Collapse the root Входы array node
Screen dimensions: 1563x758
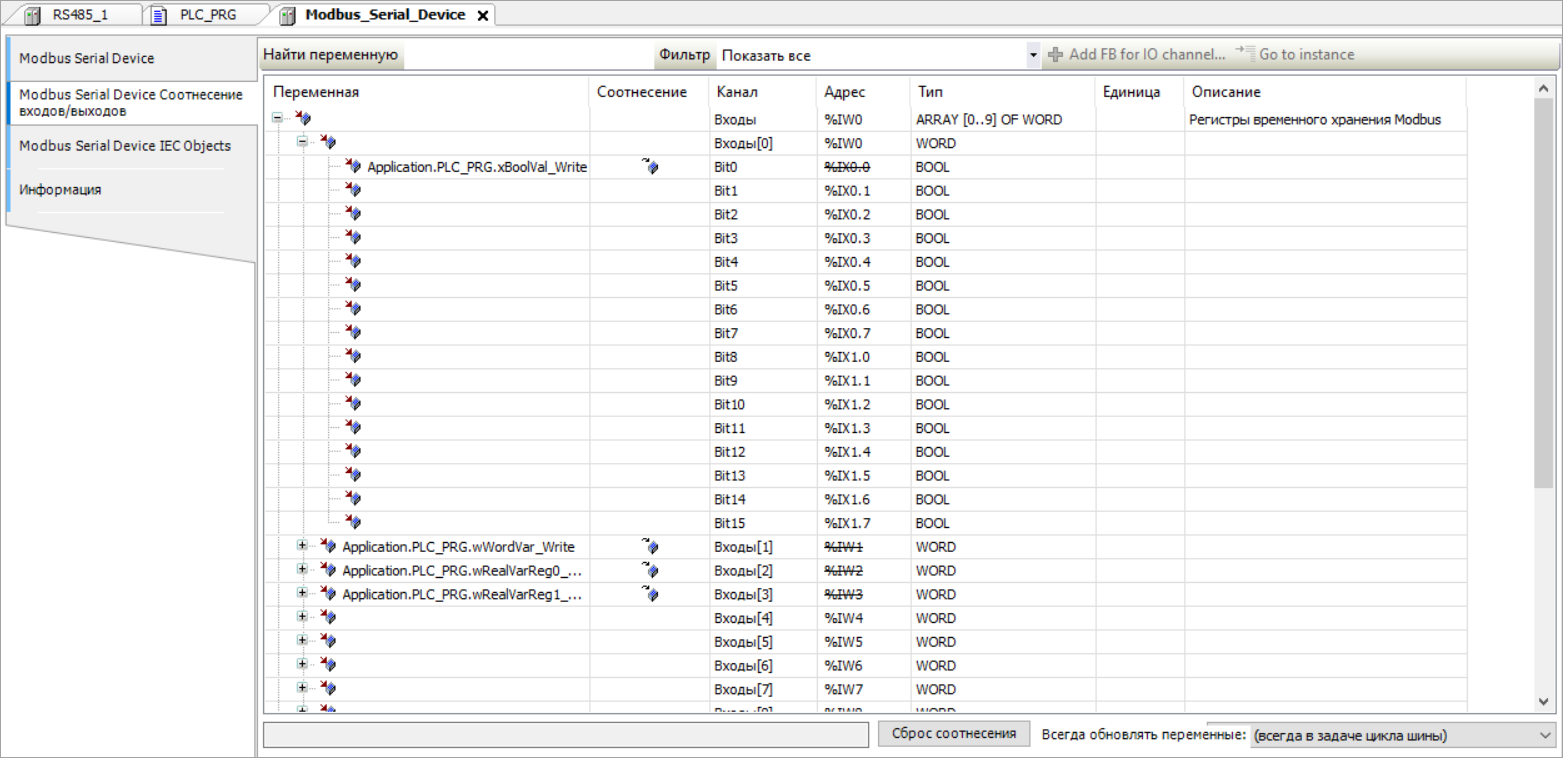[x=277, y=119]
